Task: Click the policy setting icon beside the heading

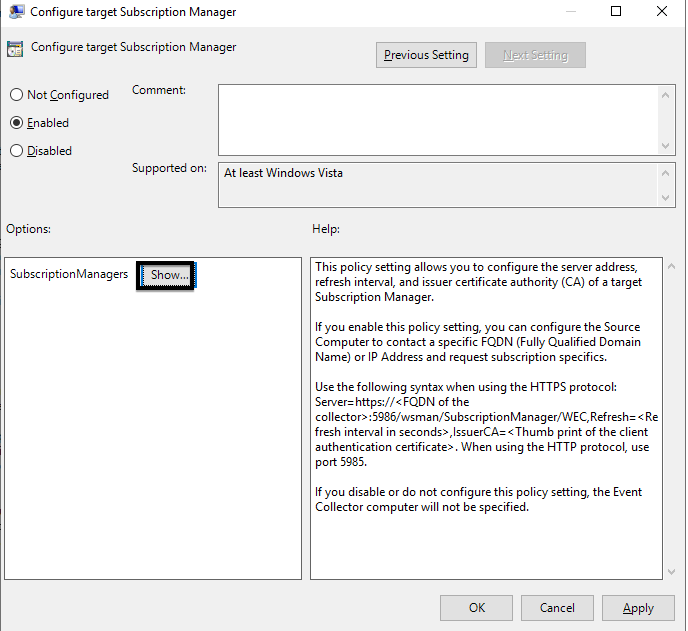Action: (x=15, y=49)
